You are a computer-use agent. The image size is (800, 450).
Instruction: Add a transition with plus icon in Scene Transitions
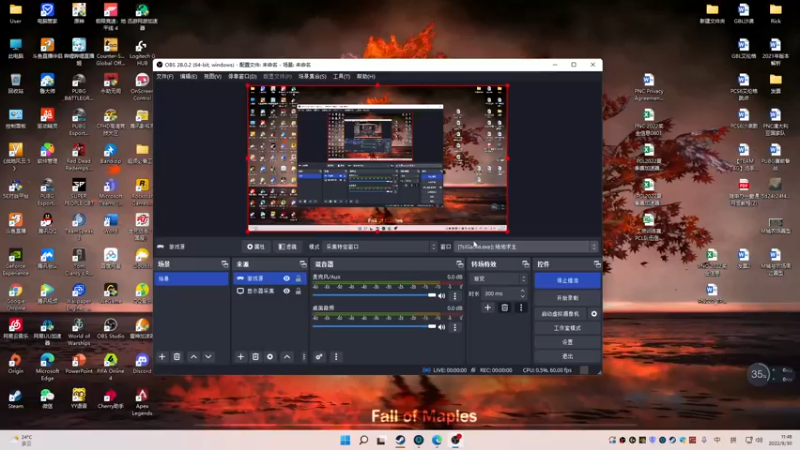pos(488,308)
